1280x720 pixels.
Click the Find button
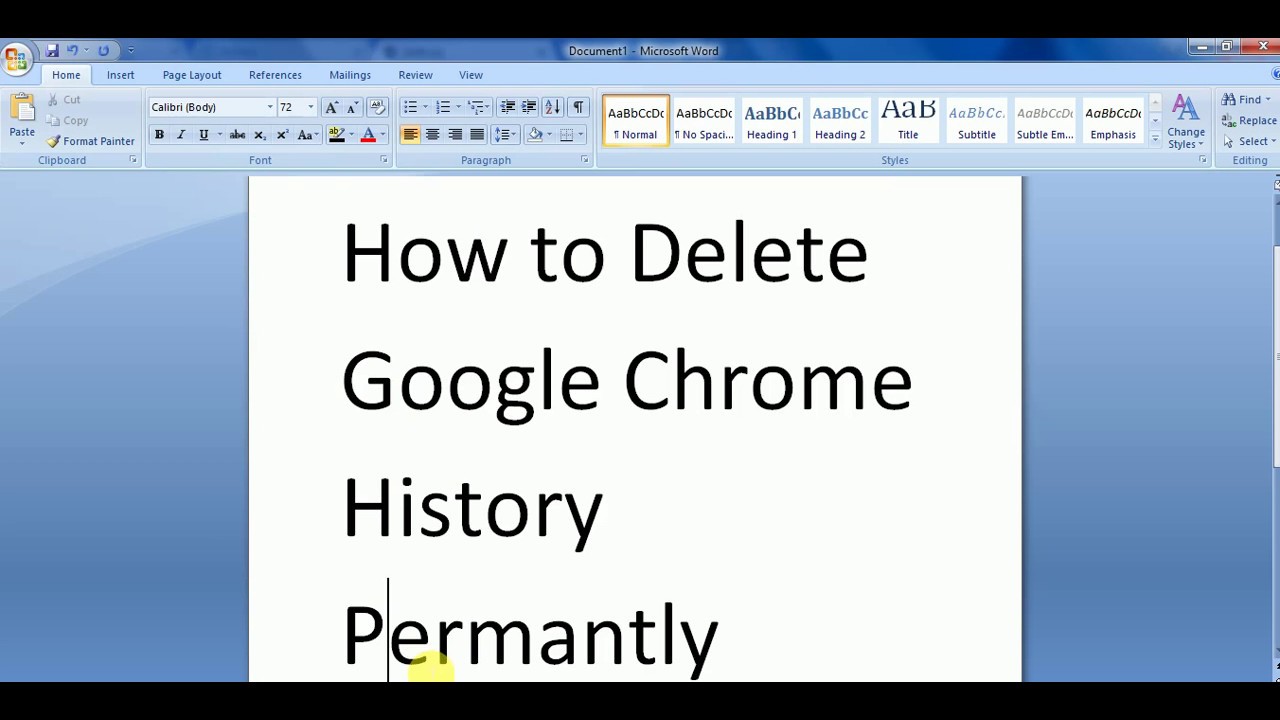[1245, 100]
